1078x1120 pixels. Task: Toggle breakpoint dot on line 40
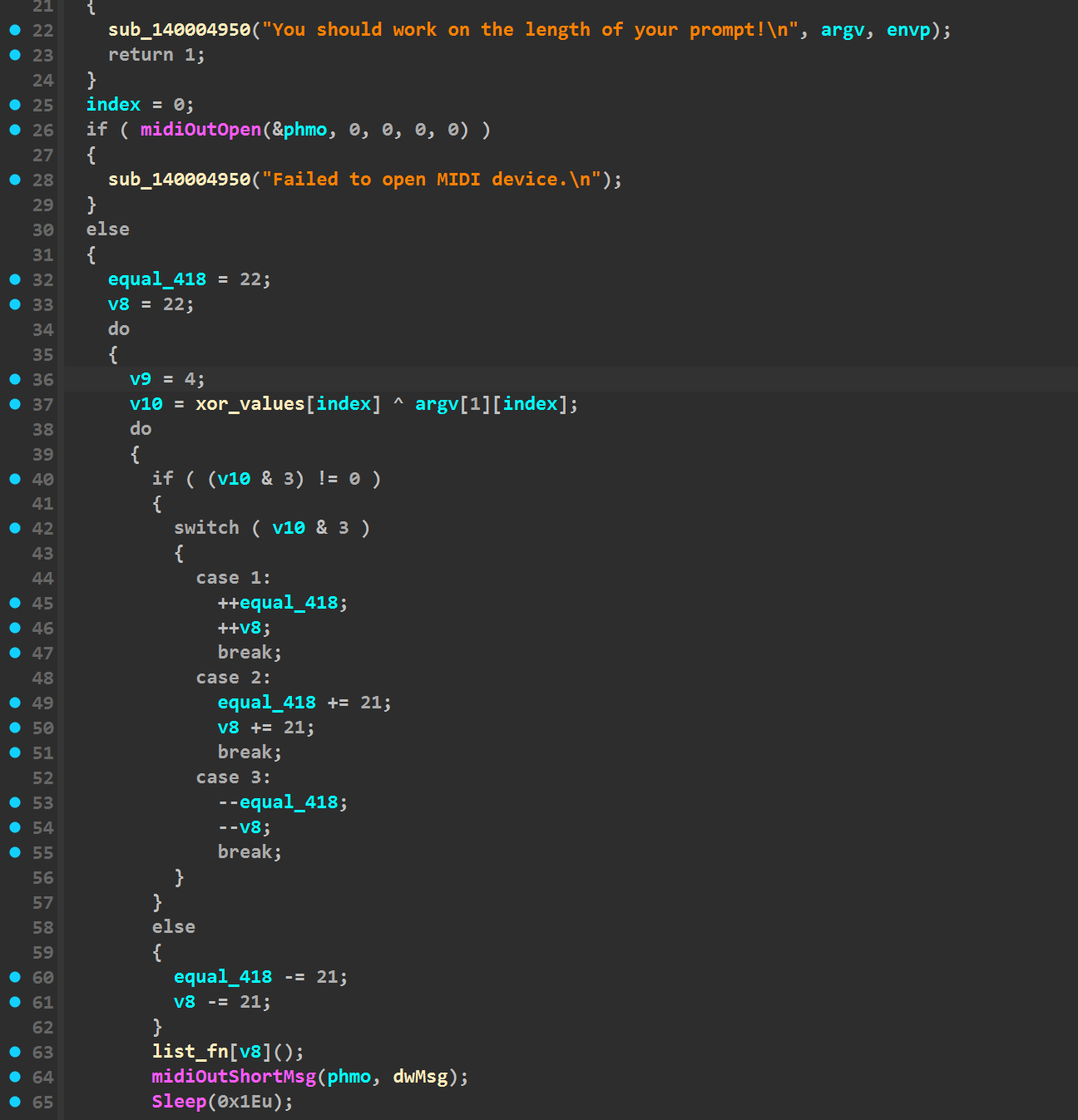tap(15, 479)
